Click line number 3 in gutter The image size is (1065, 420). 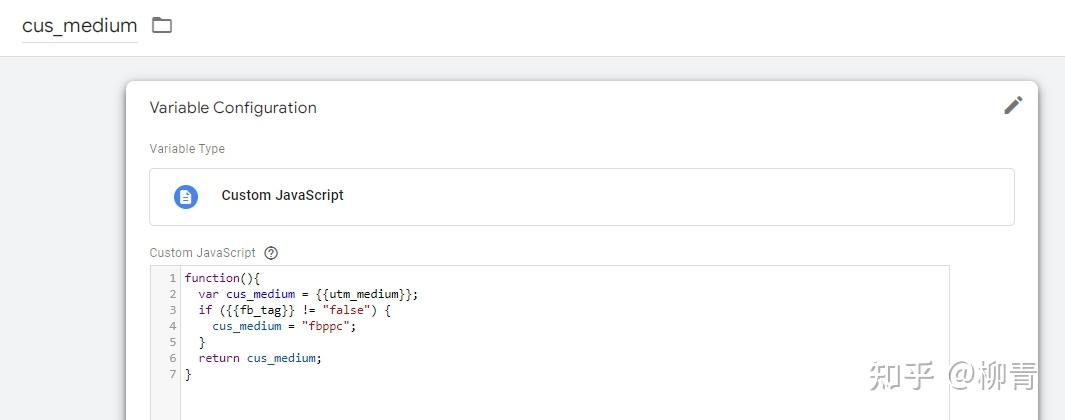(x=173, y=310)
